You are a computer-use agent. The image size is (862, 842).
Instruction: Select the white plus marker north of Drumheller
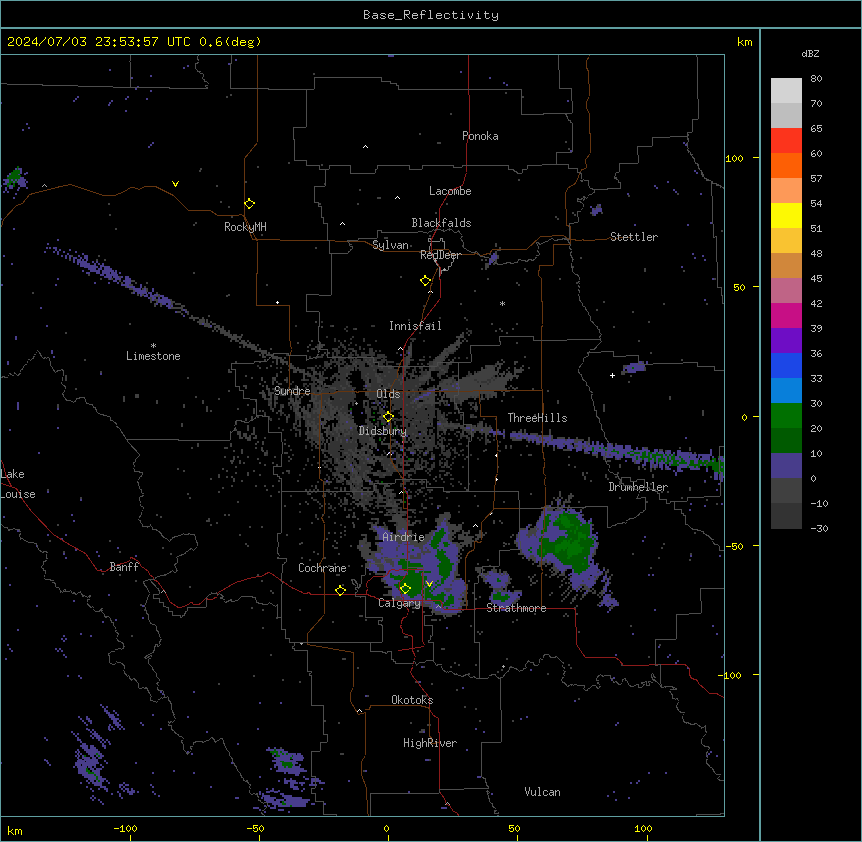(x=612, y=375)
